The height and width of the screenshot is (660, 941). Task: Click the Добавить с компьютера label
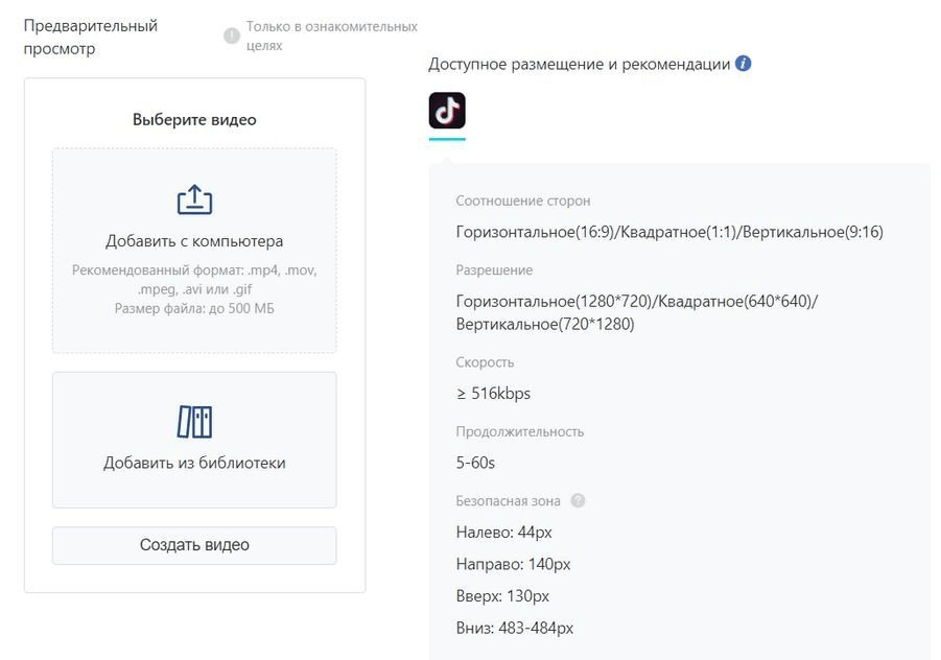pos(194,241)
